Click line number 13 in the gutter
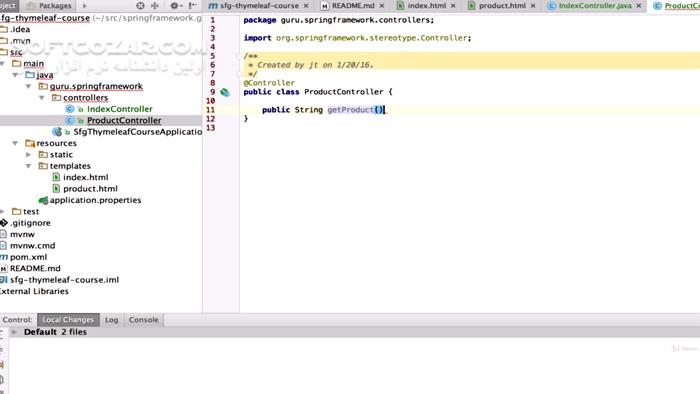This screenshot has width=700, height=394. 211,128
